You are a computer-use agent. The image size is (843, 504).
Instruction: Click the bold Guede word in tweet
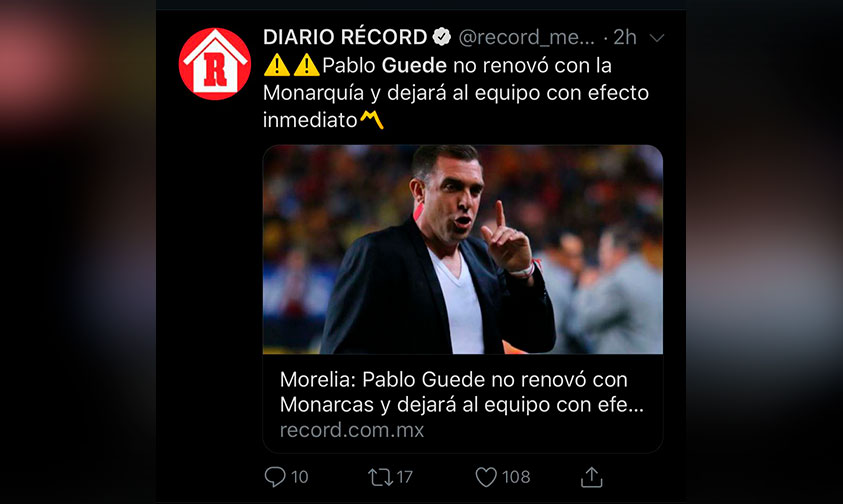click(414, 66)
